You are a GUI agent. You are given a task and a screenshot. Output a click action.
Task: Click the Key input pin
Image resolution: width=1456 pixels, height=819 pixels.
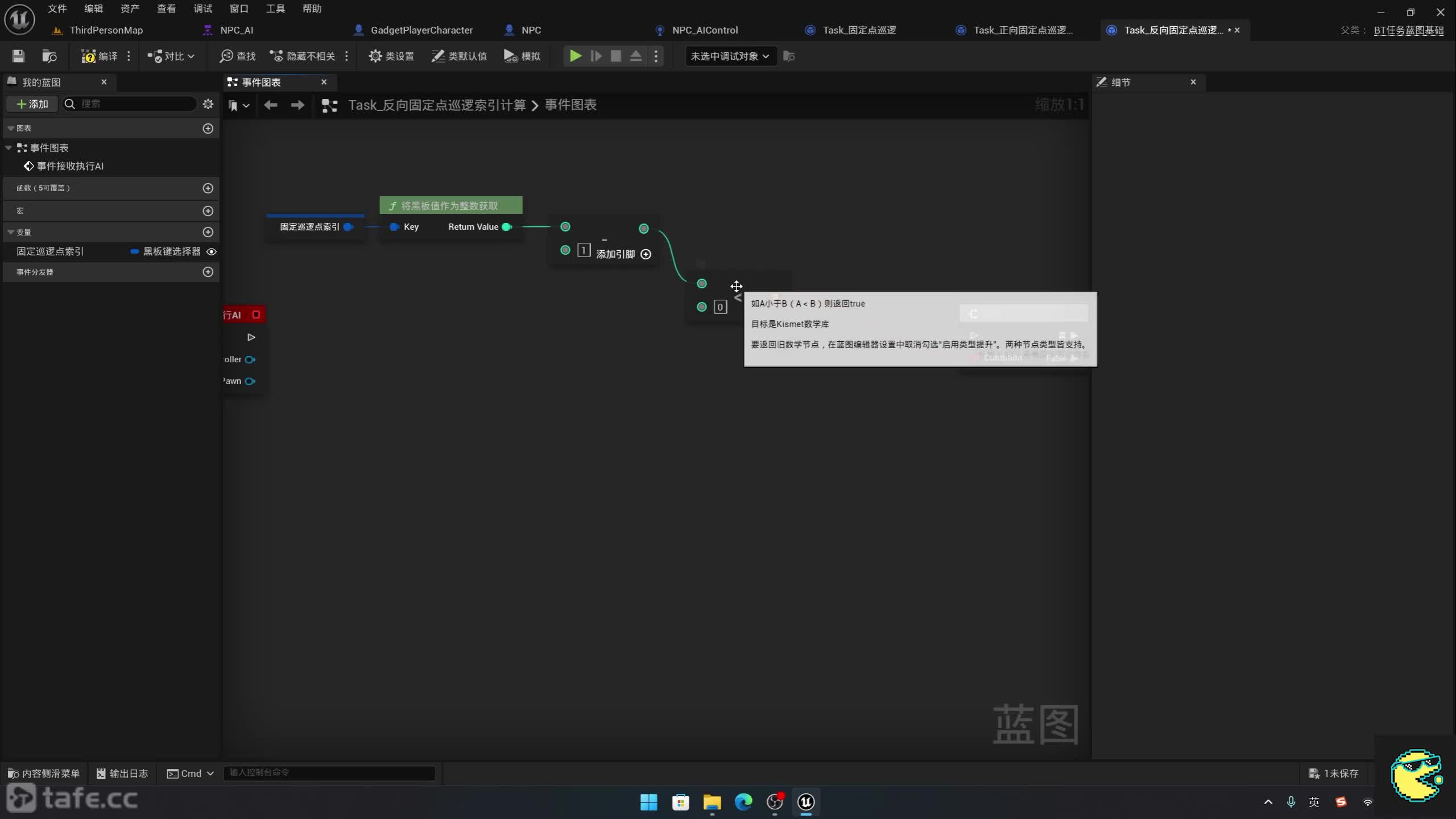pos(394,227)
